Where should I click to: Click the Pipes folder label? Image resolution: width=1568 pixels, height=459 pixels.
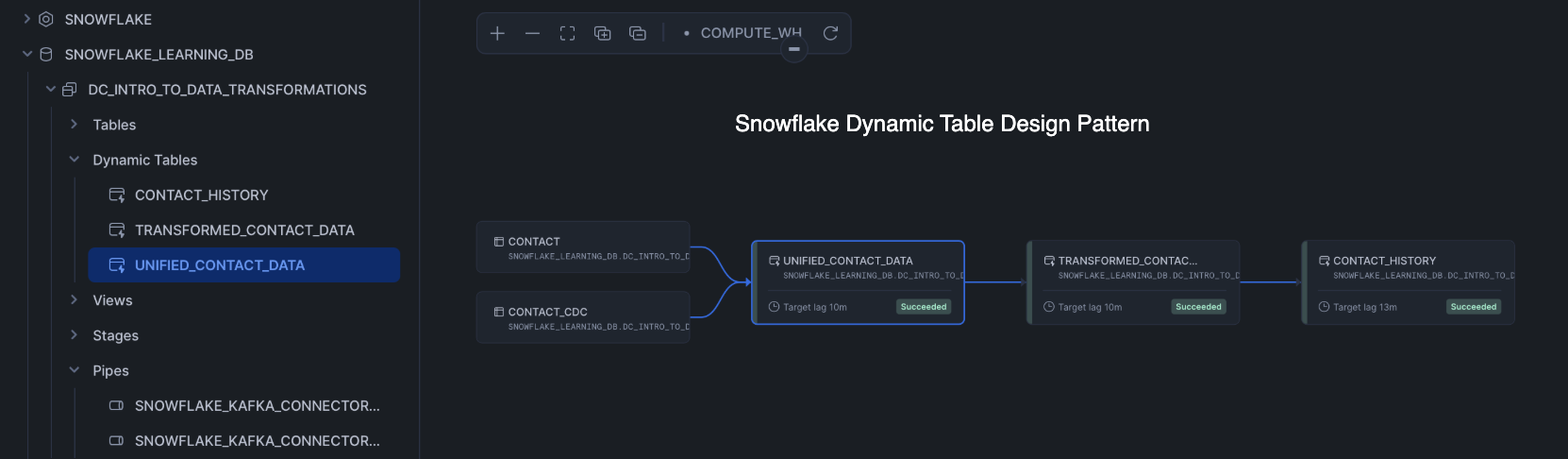[110, 370]
